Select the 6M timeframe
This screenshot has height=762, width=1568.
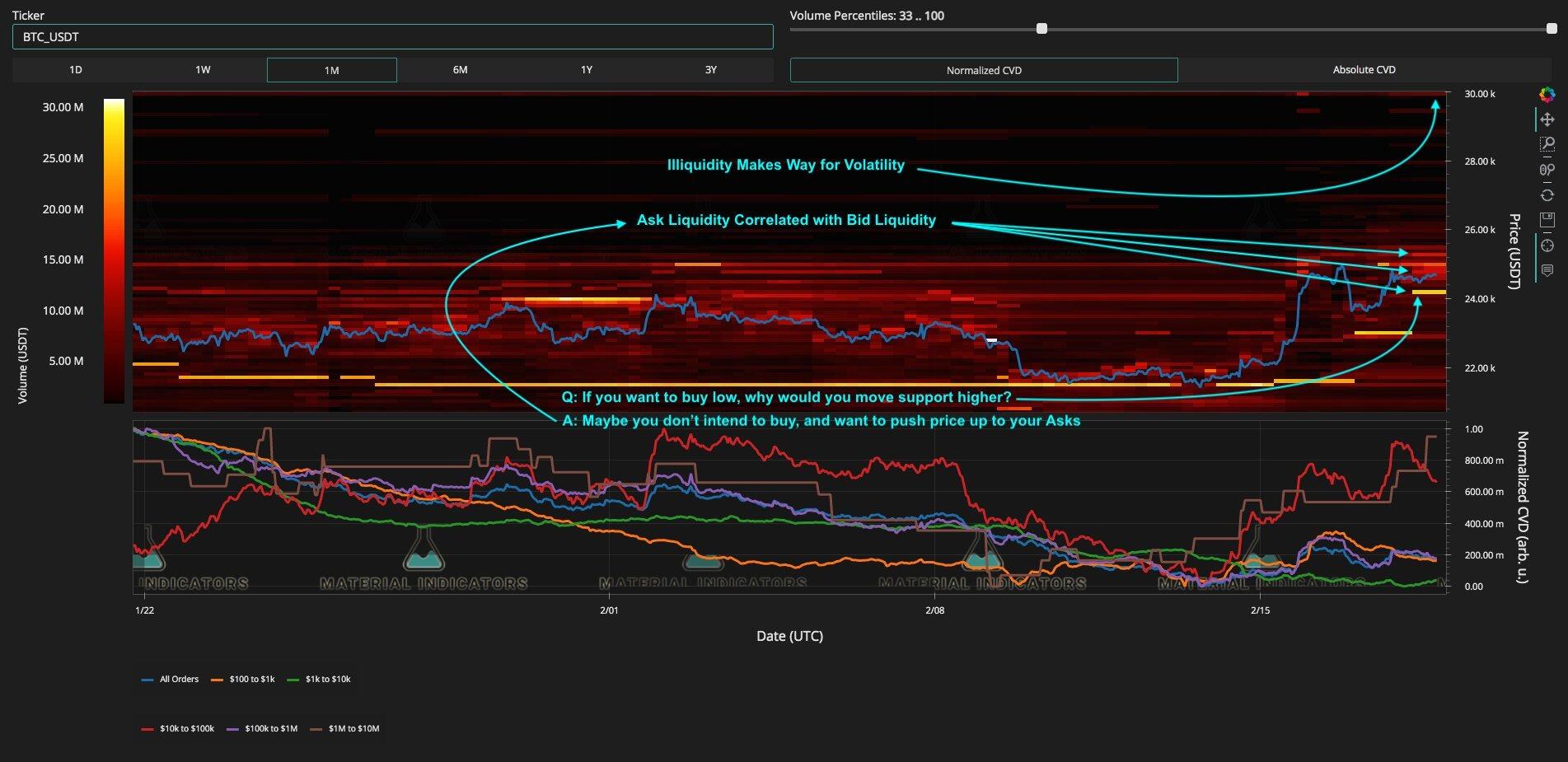[460, 70]
